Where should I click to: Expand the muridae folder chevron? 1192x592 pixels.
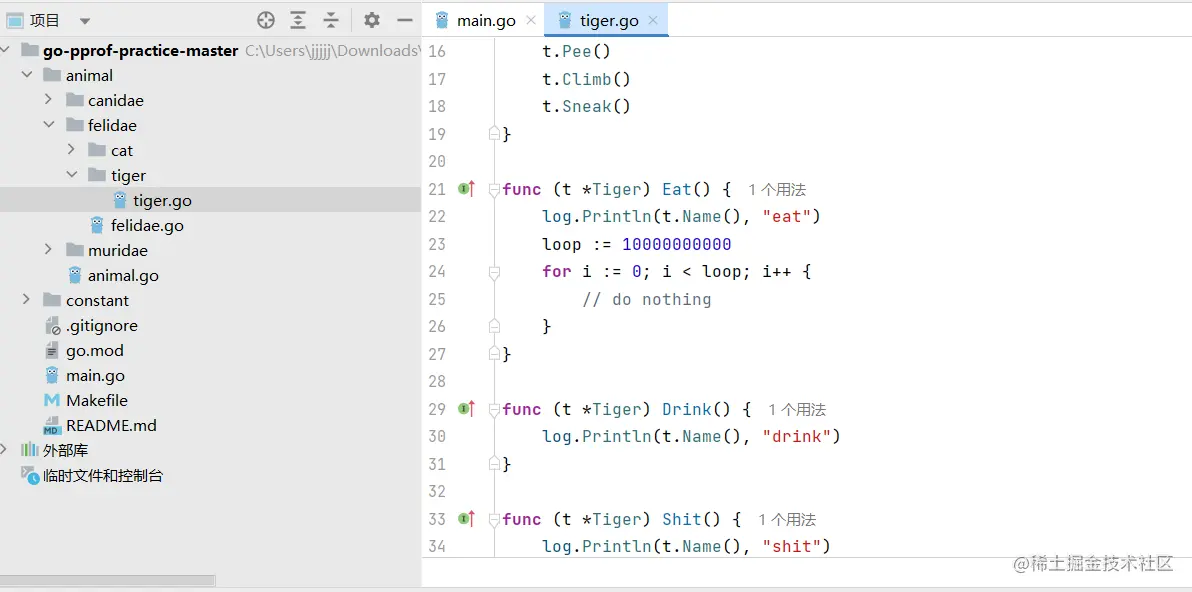pos(49,250)
